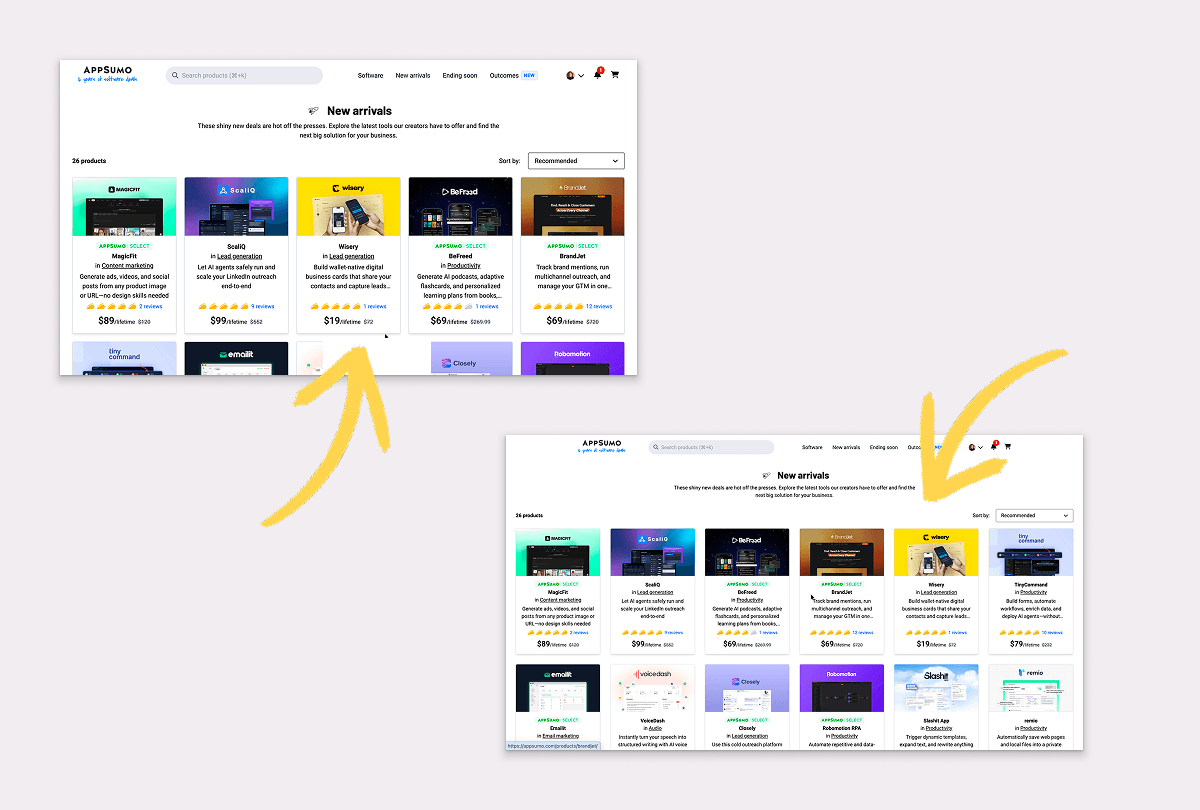1200x810 pixels.
Task: Open emailit product image in top-left window
Action: 236,358
